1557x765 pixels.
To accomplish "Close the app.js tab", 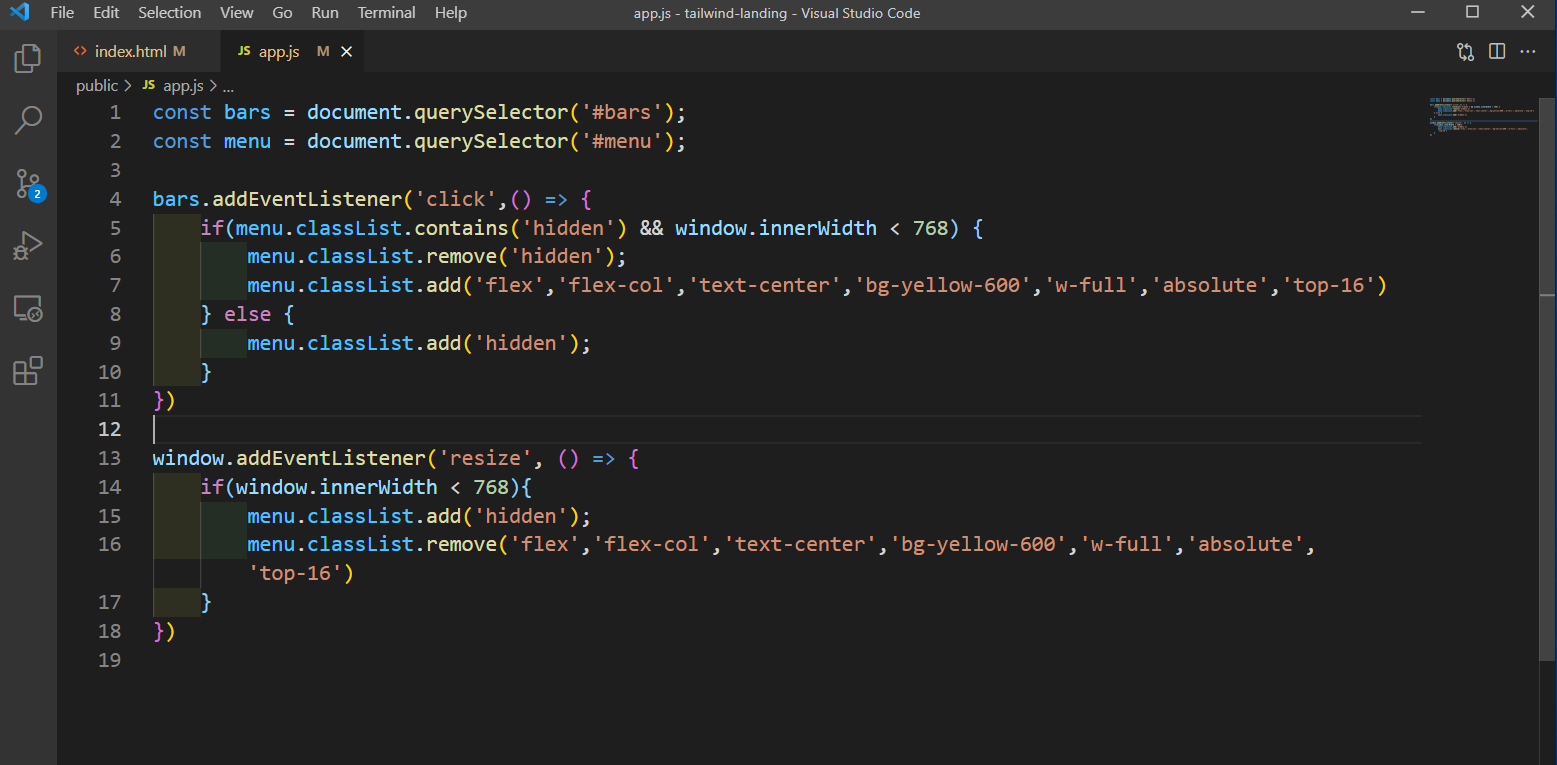I will [347, 52].
